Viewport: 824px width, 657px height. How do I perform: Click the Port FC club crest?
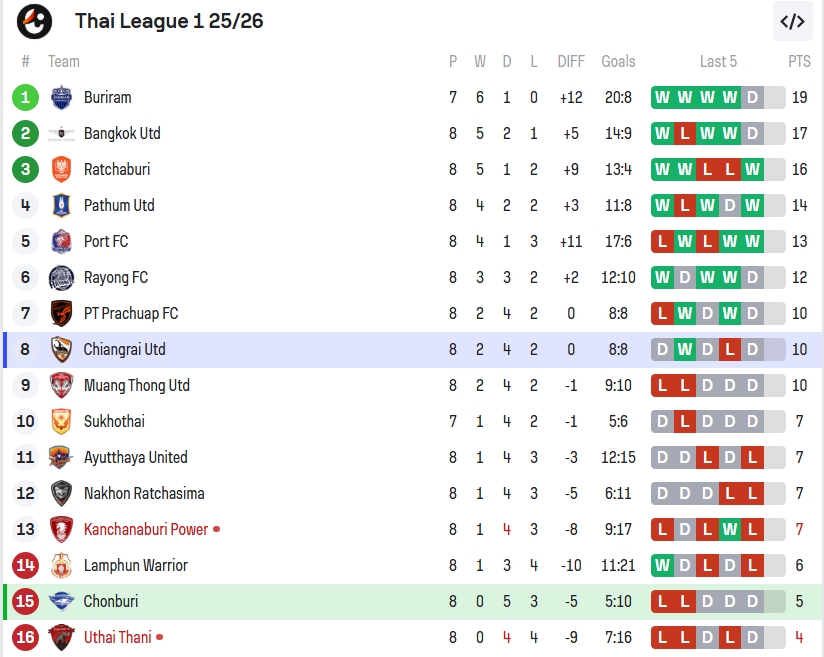[62, 241]
